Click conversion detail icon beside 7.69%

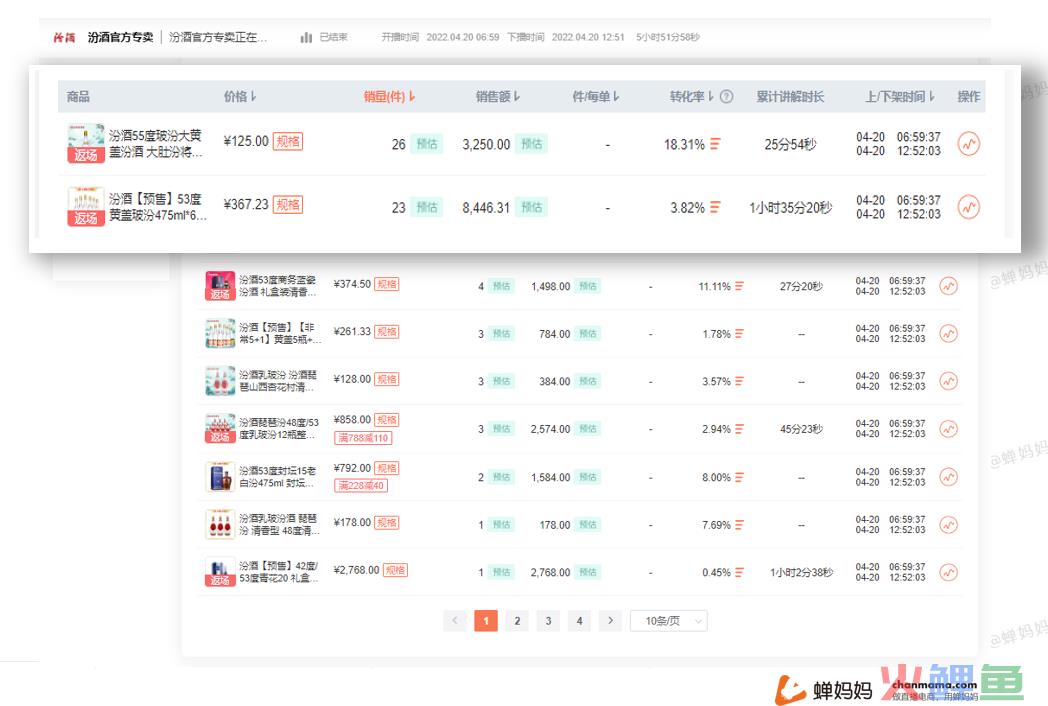[x=739, y=525]
